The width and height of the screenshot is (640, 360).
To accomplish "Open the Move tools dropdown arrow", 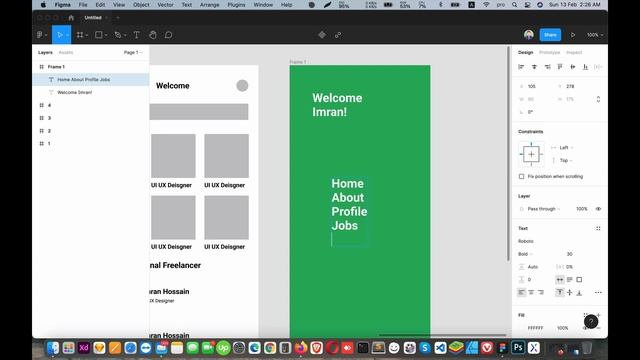I will coord(67,36).
